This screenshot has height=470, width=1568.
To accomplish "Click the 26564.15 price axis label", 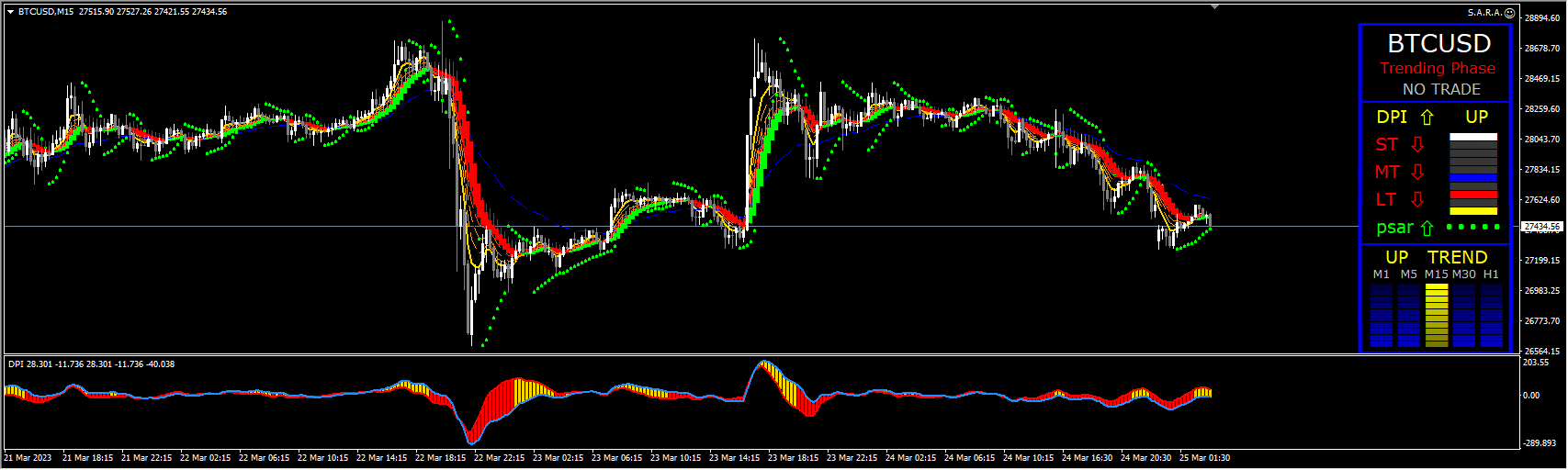I will 1542,352.
